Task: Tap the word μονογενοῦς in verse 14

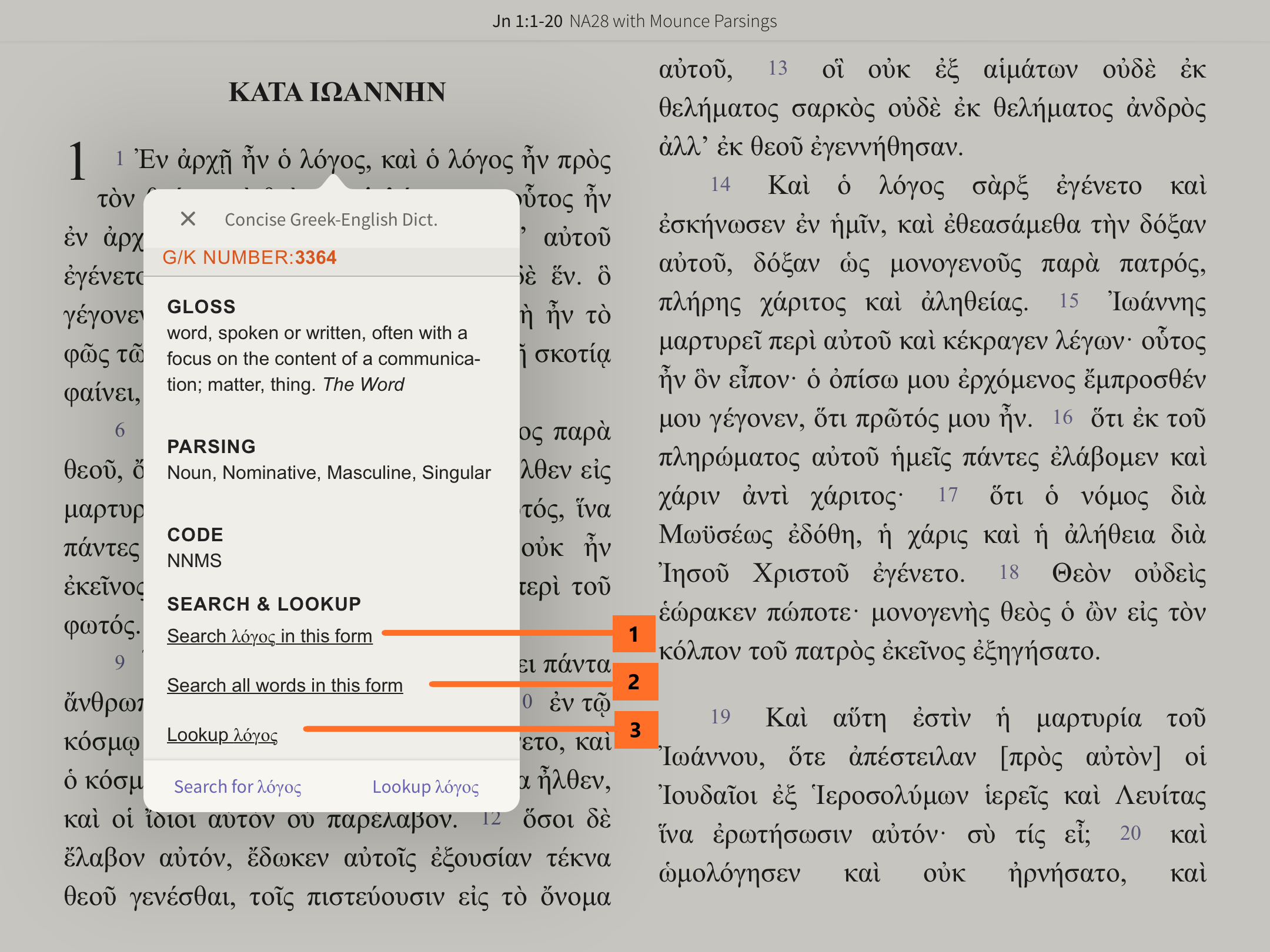Action: click(955, 263)
